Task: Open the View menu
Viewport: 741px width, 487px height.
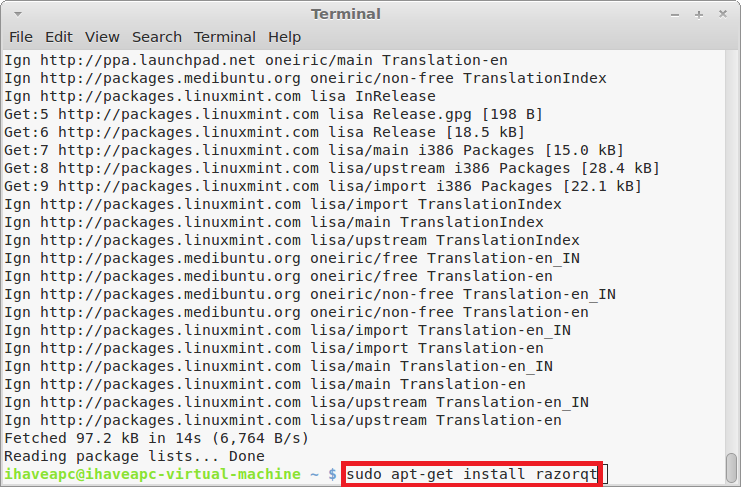Action: pos(102,37)
